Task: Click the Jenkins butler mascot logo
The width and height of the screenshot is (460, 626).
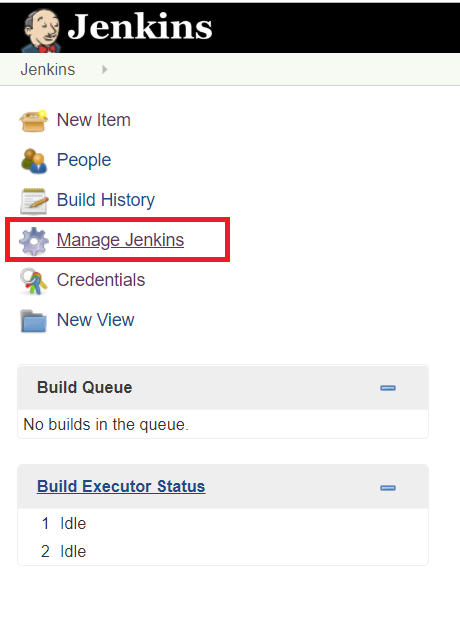Action: point(41,30)
